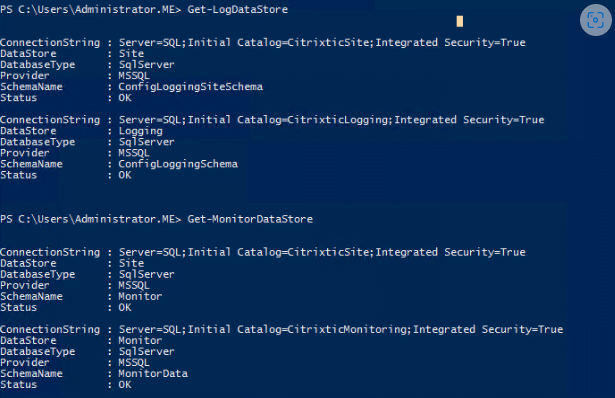This screenshot has height=398, width=615.
Task: Click the first Provider MSSQL value
Action: [134, 76]
